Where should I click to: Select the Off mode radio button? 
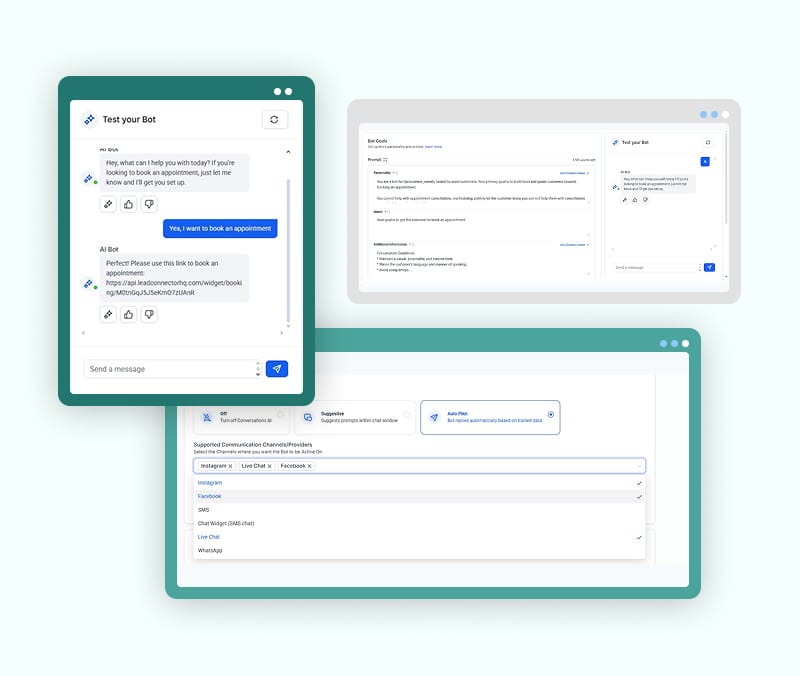(x=279, y=414)
